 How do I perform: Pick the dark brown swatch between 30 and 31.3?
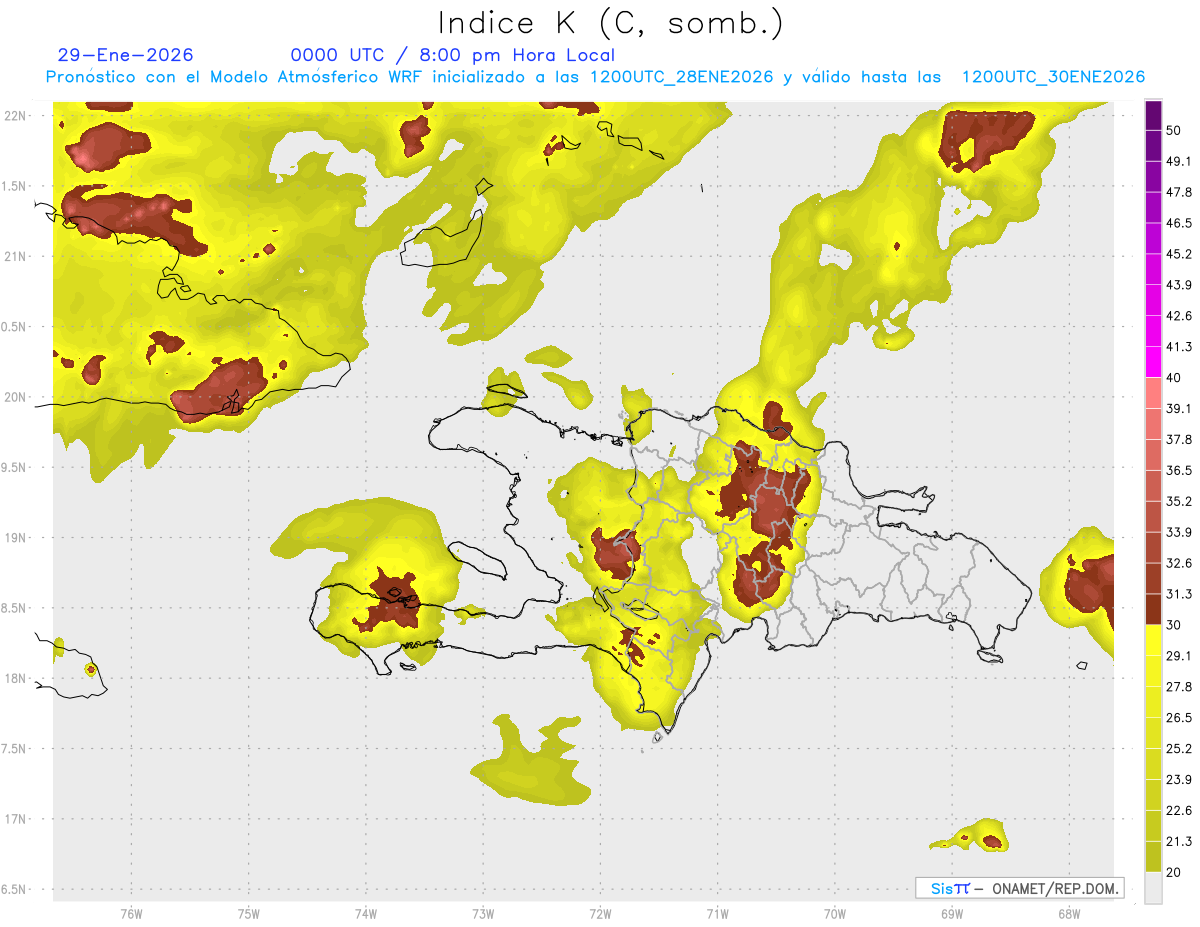(x=1153, y=609)
